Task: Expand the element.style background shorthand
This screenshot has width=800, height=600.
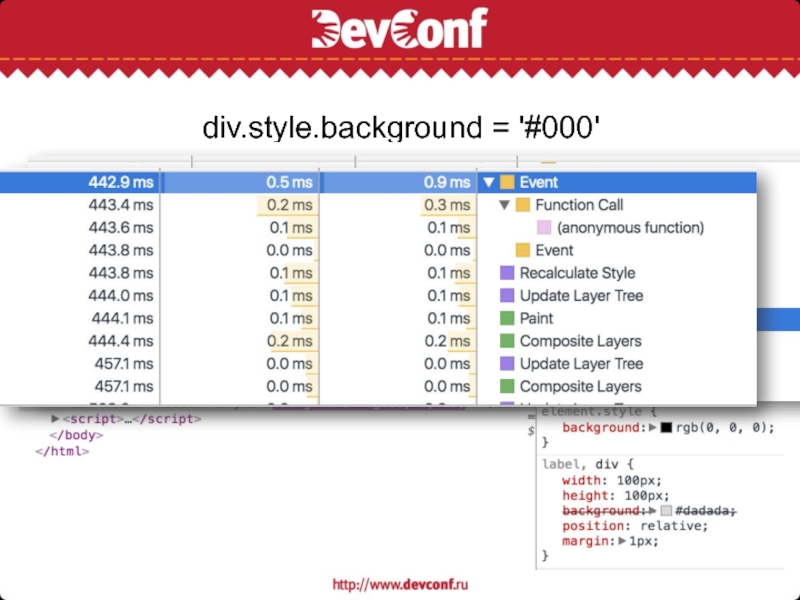Action: click(653, 428)
